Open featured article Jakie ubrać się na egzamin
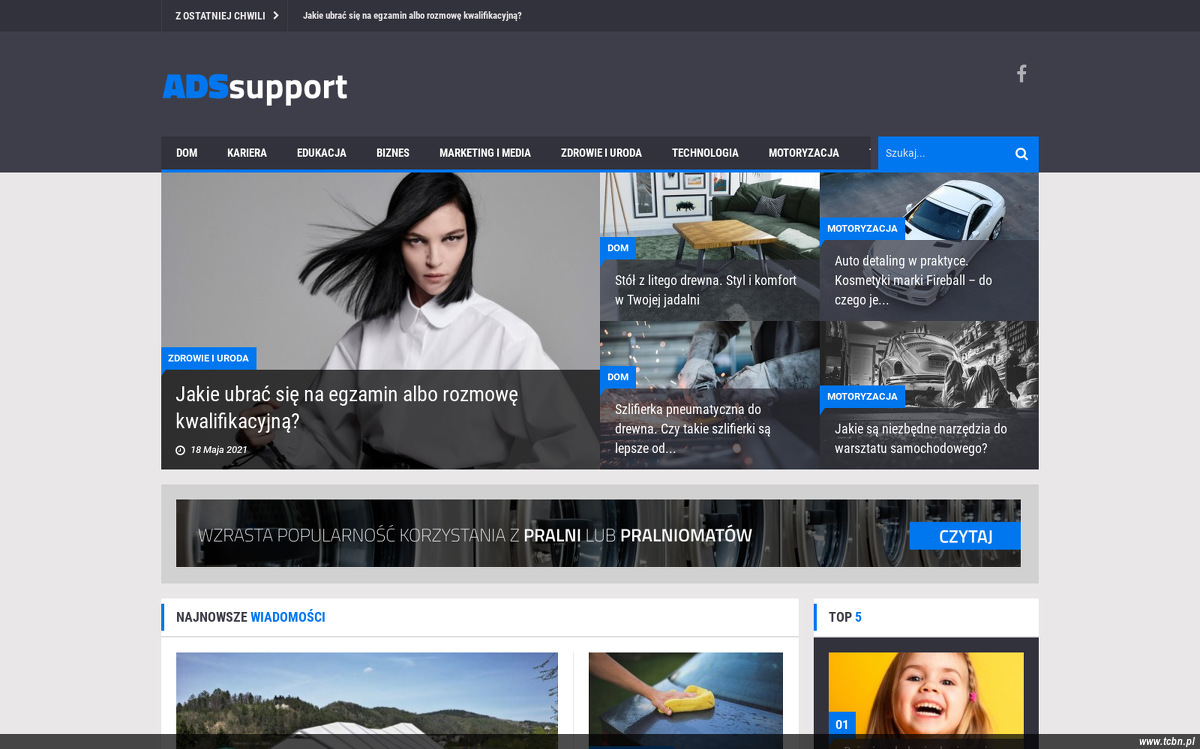This screenshot has width=1200, height=749. [x=347, y=407]
